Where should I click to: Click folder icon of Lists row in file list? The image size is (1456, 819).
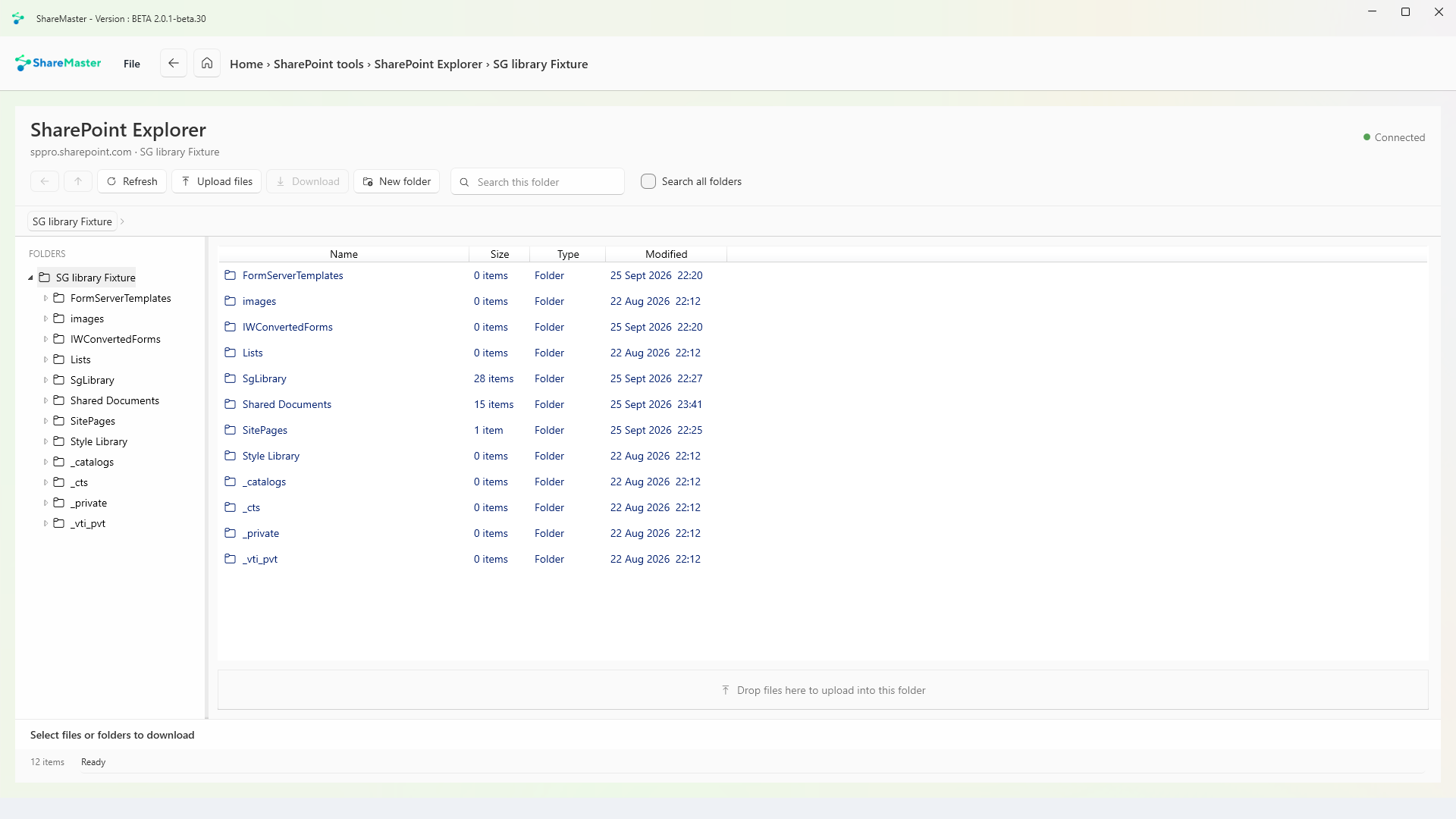(x=231, y=353)
